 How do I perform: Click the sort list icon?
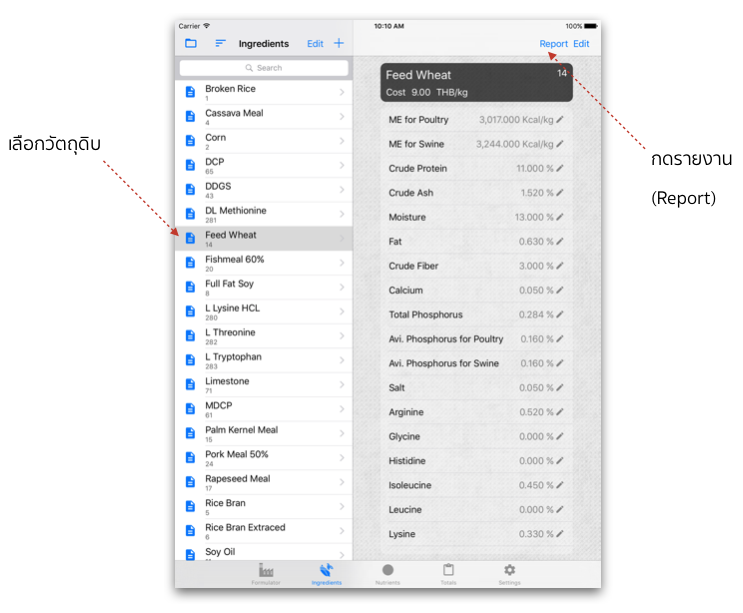click(220, 43)
